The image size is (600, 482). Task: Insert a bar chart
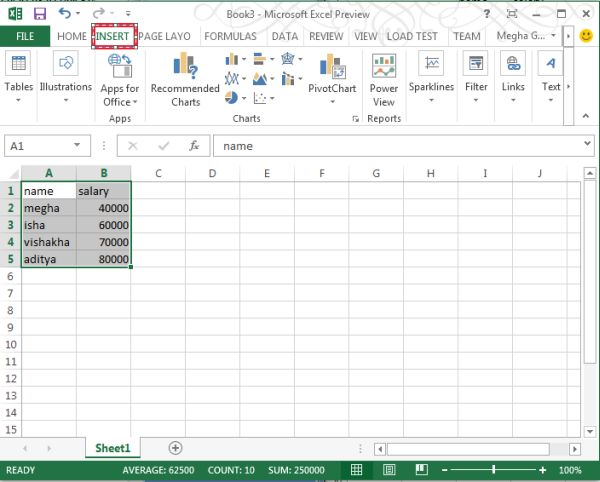tap(260, 59)
